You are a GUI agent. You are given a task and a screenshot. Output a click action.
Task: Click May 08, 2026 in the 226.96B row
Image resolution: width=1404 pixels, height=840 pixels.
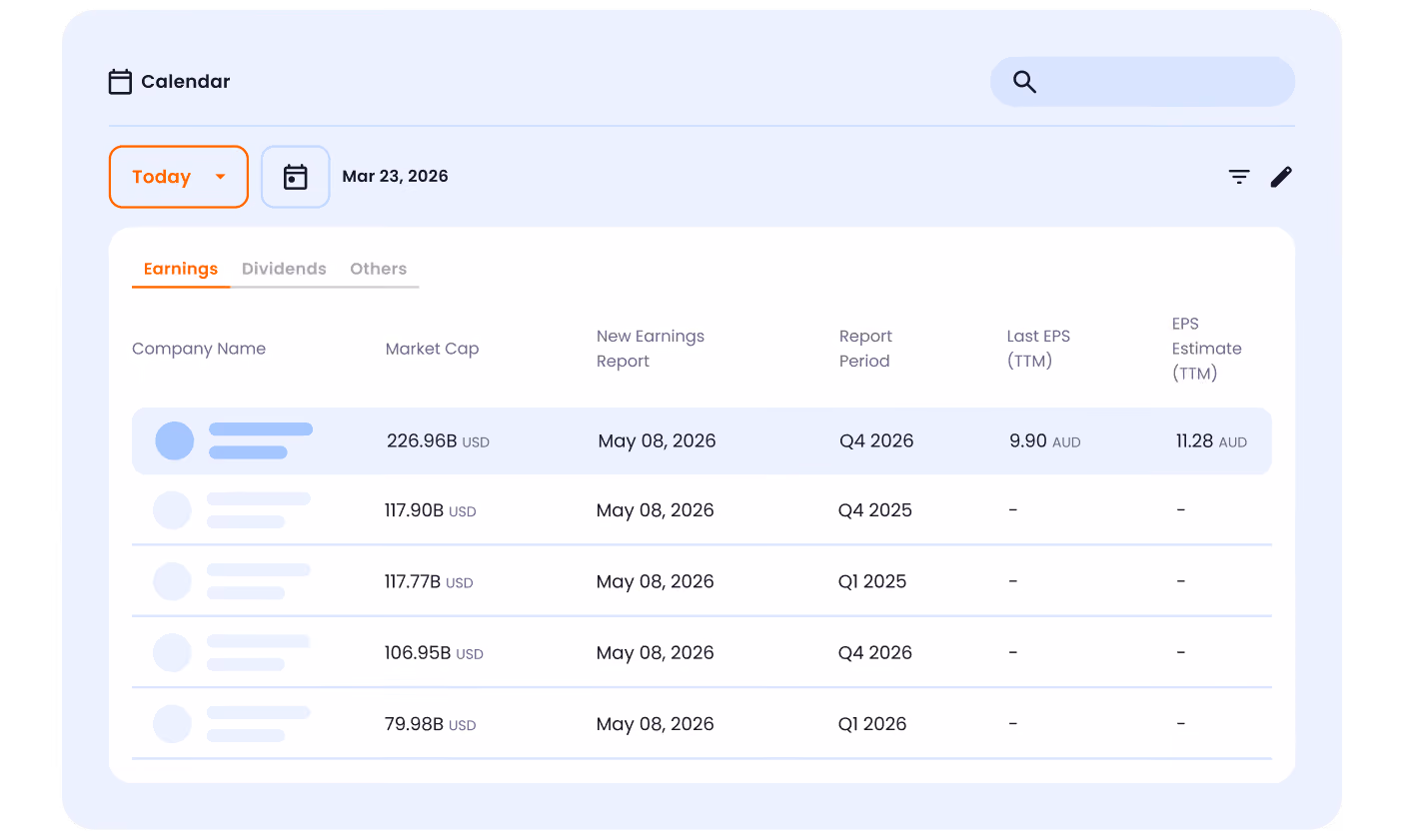coord(657,441)
